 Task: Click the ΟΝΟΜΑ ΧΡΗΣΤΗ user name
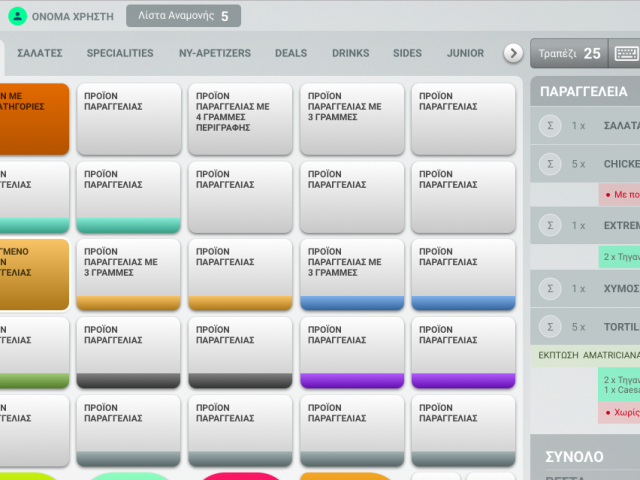[73, 17]
